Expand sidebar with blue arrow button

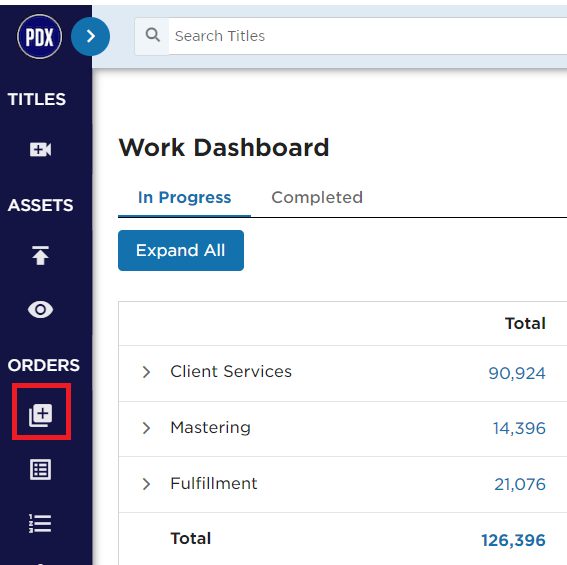[90, 37]
